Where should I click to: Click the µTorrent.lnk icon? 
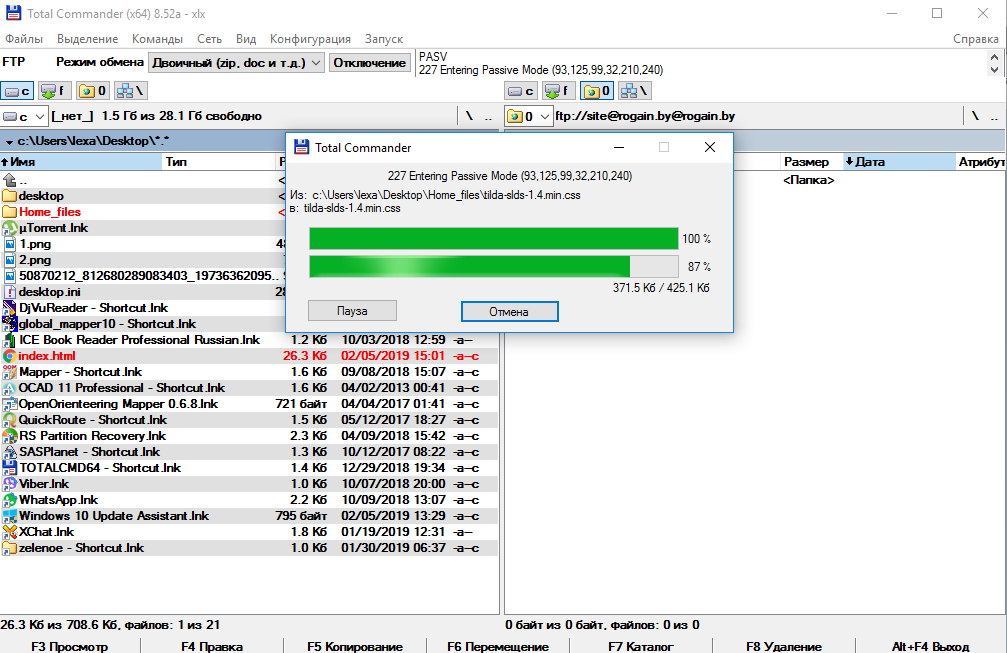(x=10, y=228)
